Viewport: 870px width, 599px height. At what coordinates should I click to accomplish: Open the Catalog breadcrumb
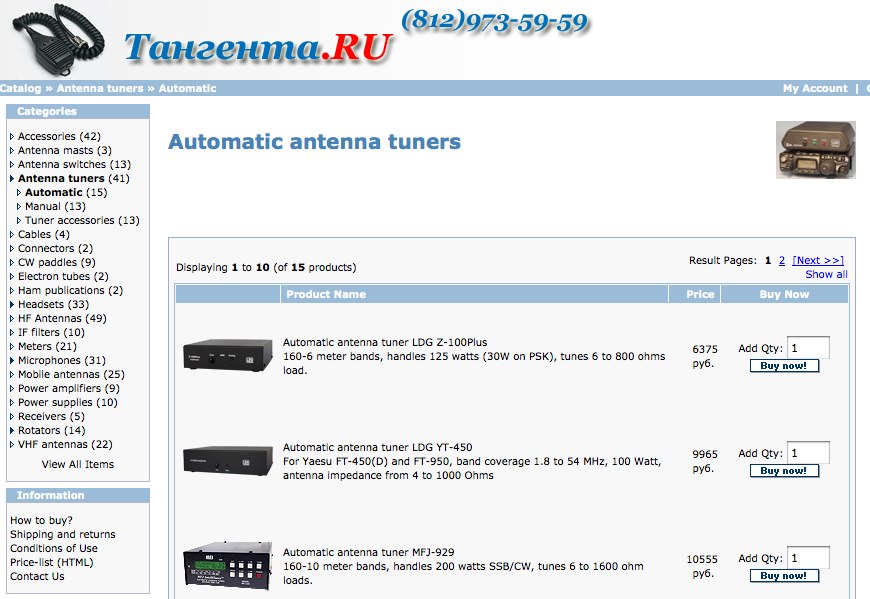pos(21,88)
